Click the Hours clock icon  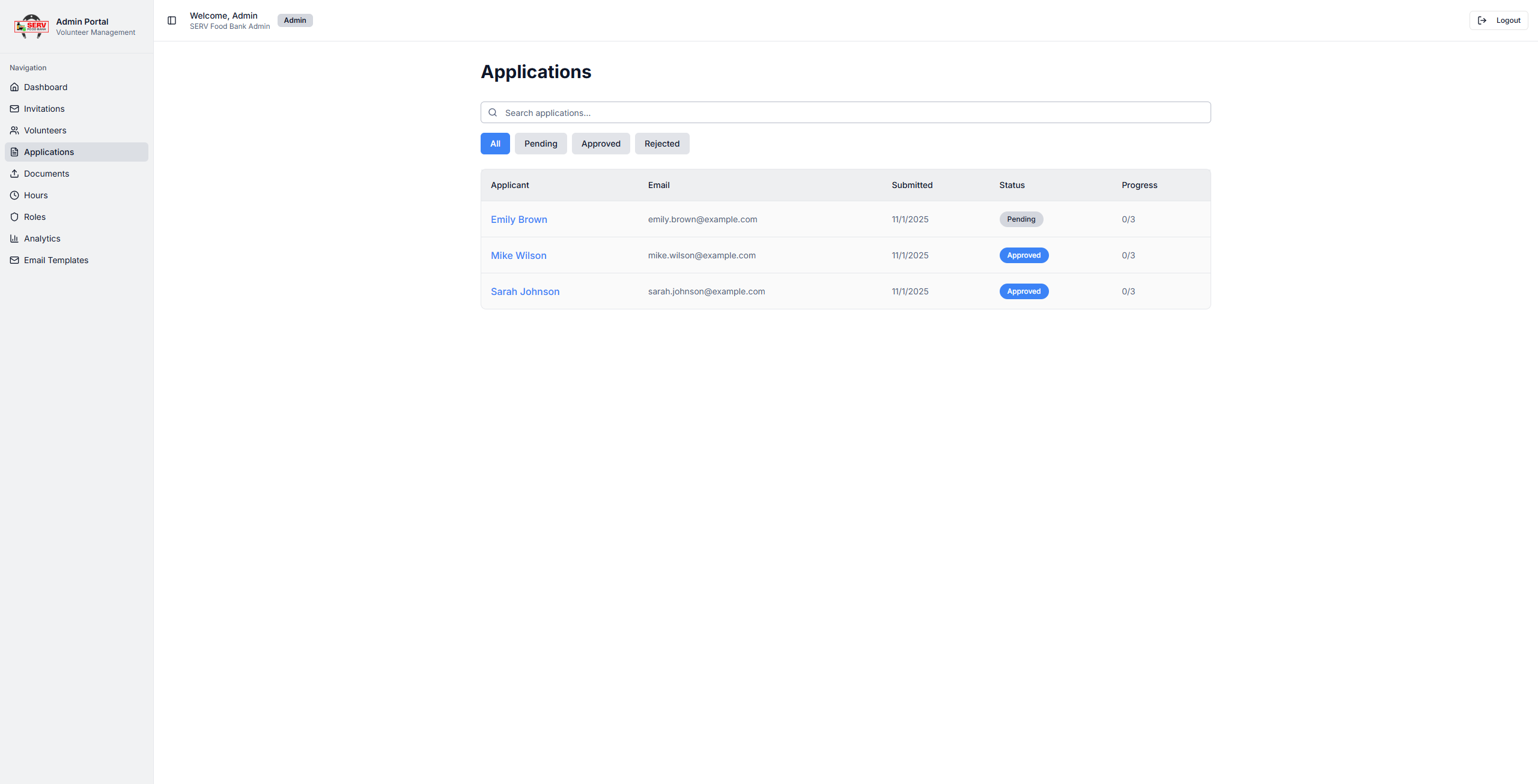14,195
